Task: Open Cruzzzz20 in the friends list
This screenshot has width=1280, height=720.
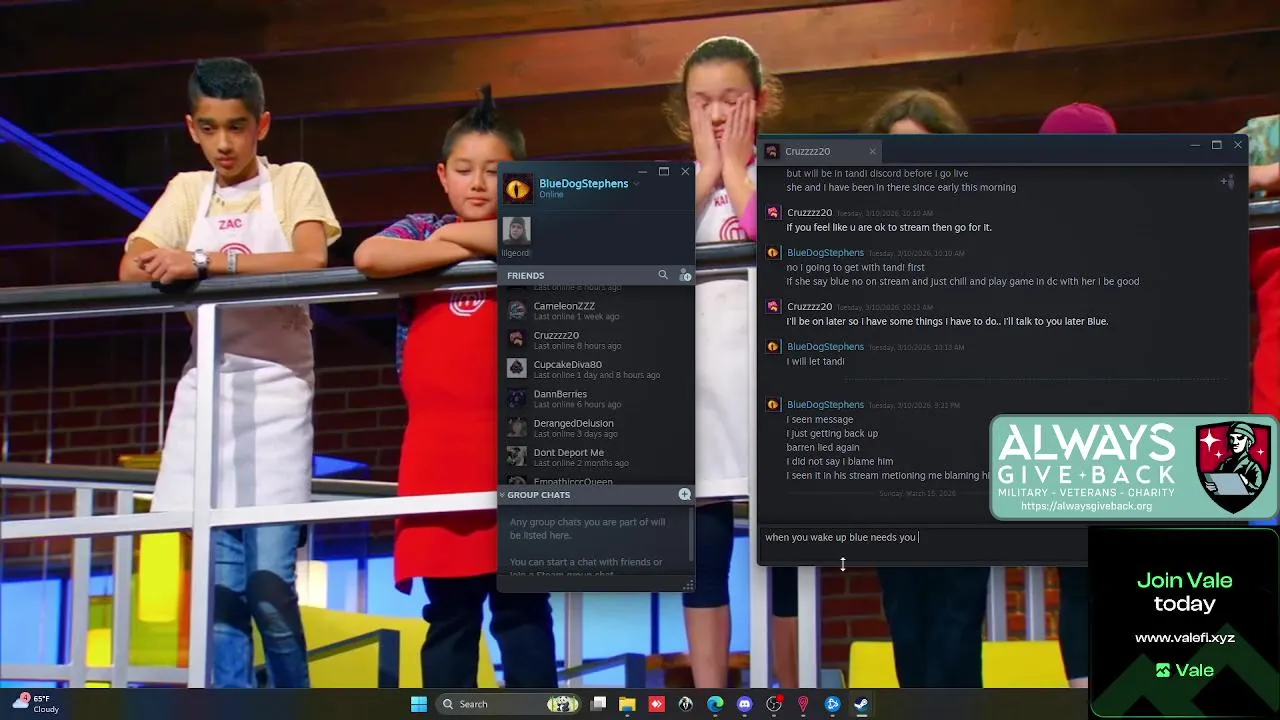Action: [596, 340]
